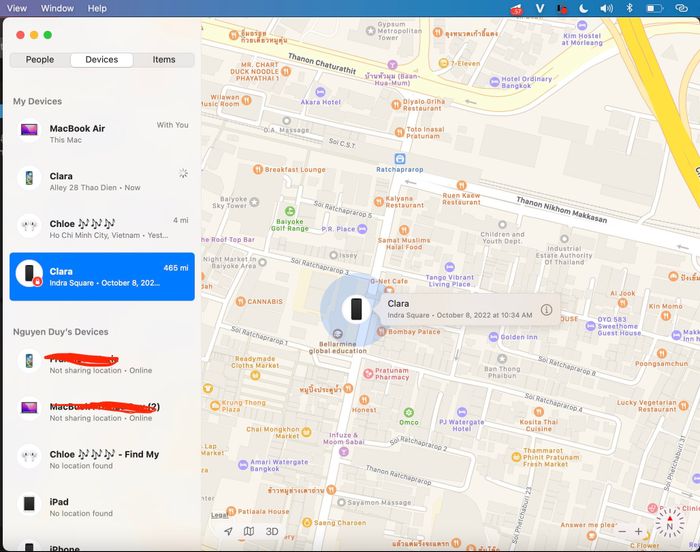Click the Bellarmine global education marker

(x=338, y=334)
